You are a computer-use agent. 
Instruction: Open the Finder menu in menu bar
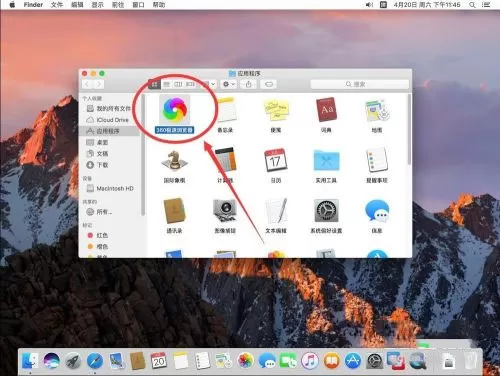point(33,5)
